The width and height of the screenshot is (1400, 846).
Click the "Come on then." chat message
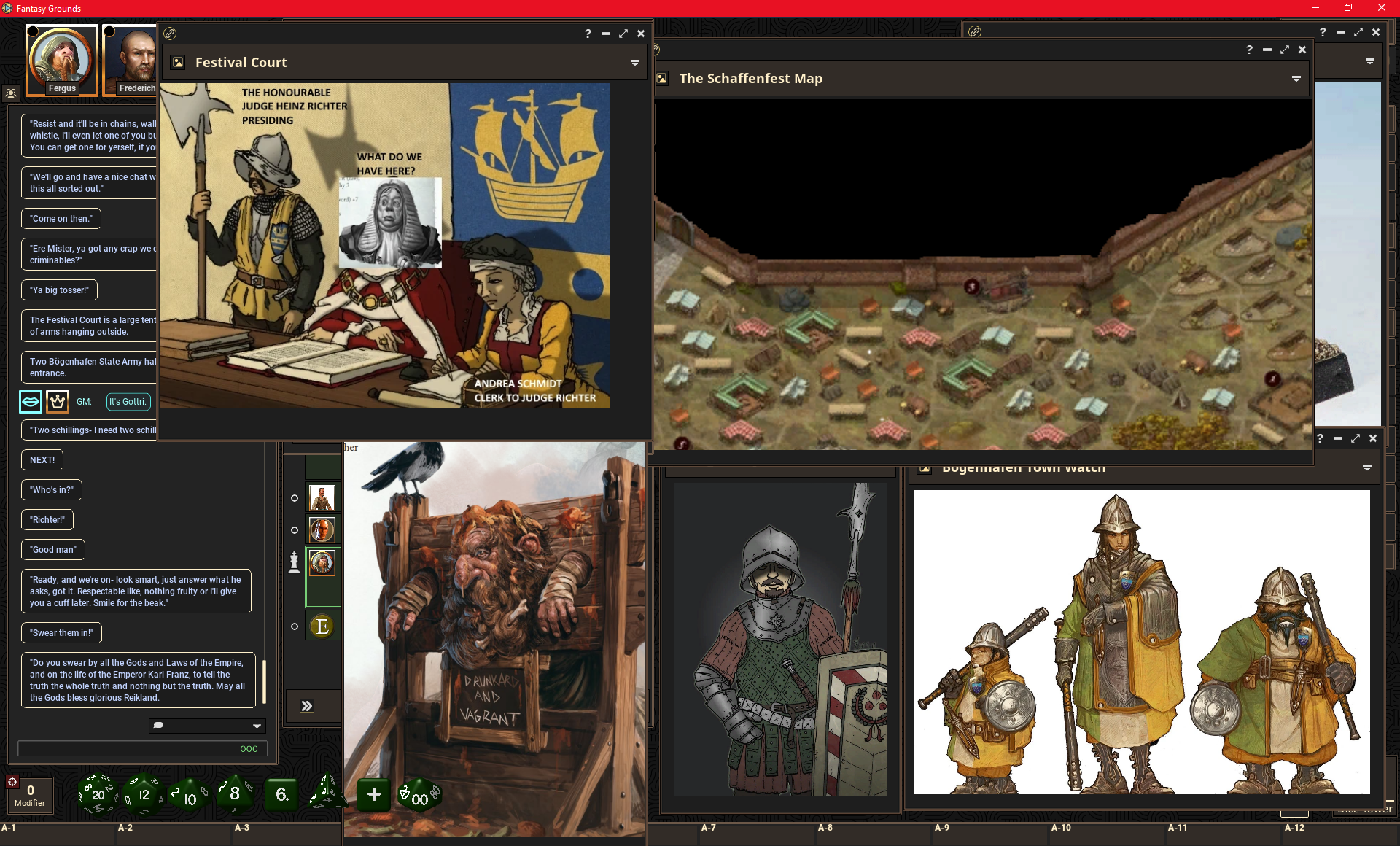[x=61, y=219]
